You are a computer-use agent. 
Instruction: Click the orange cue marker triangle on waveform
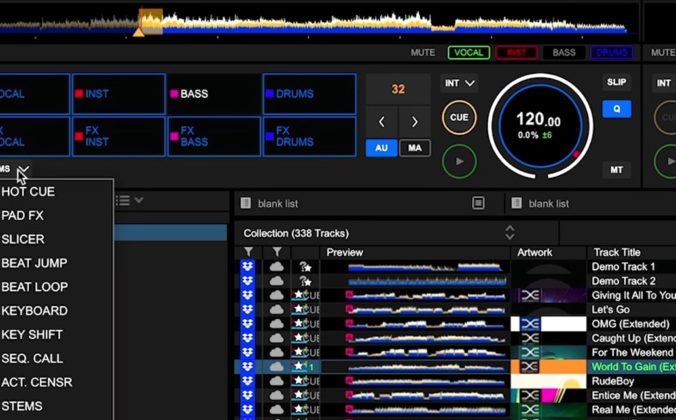pyautogui.click(x=138, y=32)
